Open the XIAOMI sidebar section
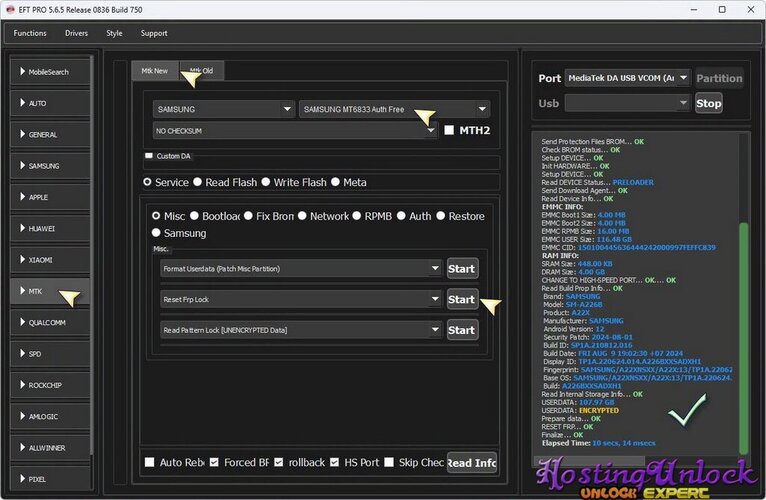 point(50,260)
